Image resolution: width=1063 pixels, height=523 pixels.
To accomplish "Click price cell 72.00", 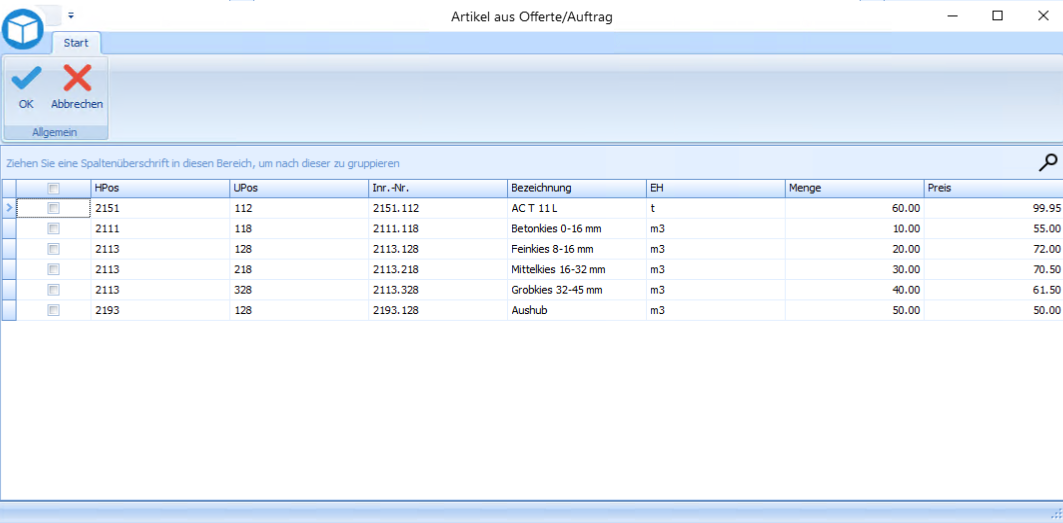I will point(994,249).
